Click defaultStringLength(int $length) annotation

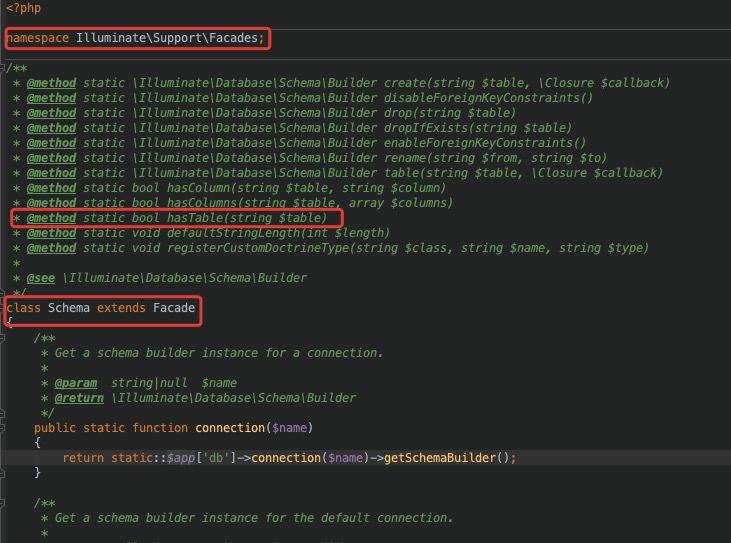(278, 233)
